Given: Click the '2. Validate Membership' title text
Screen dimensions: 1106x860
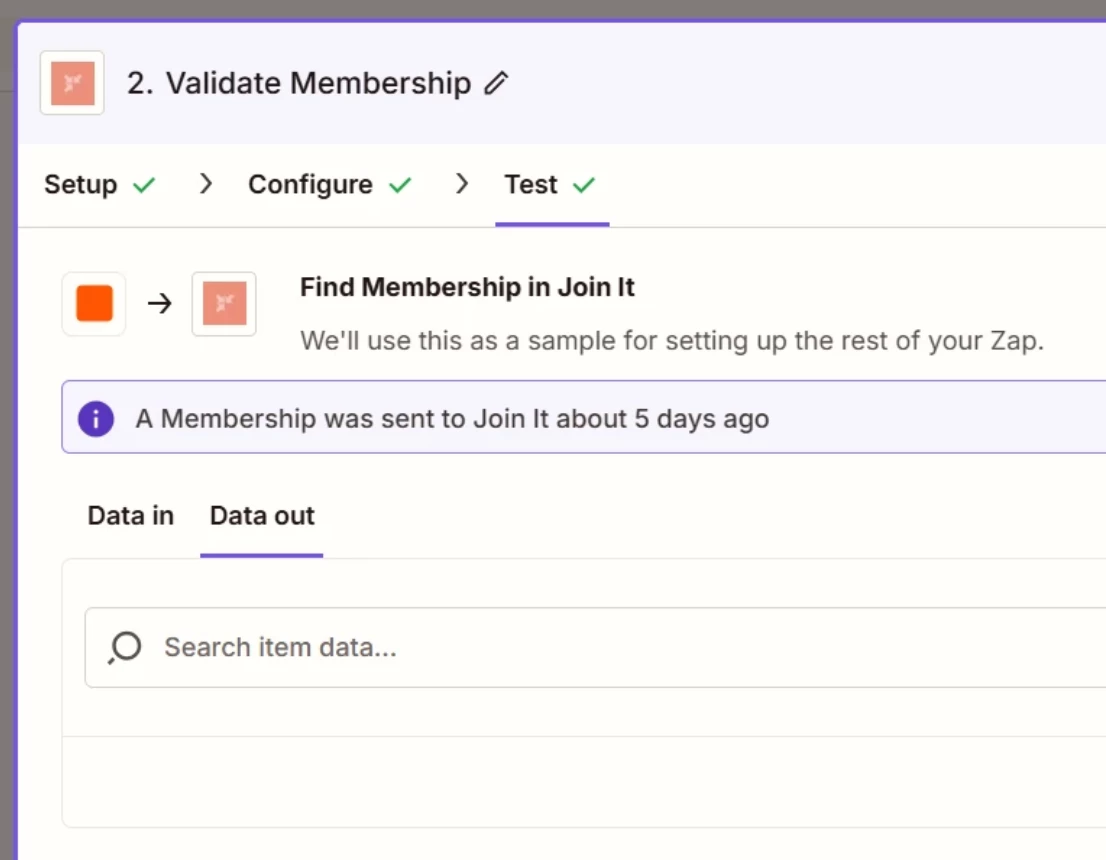Looking at the screenshot, I should point(298,83).
